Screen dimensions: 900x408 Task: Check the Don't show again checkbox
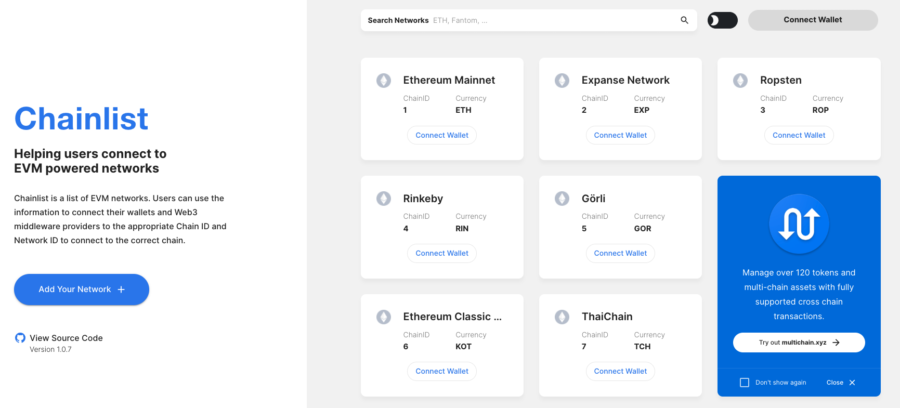pos(744,383)
